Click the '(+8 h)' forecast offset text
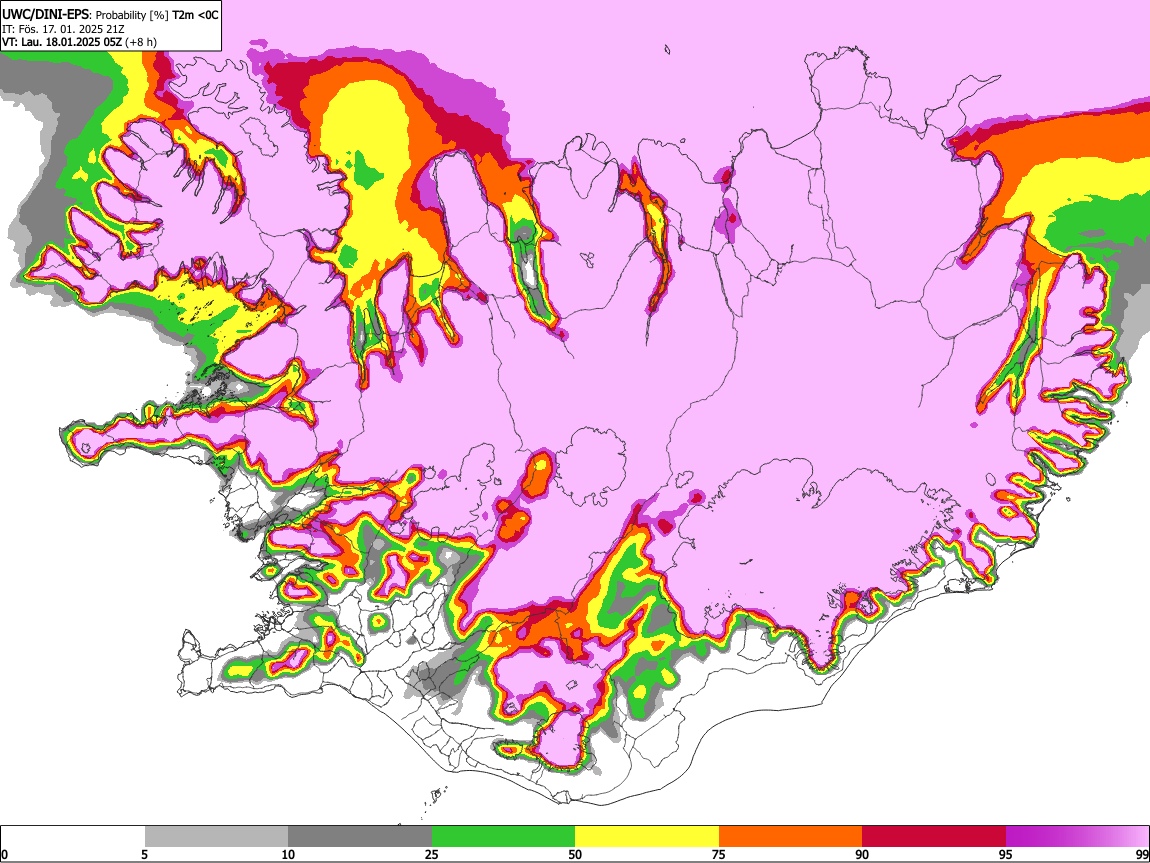The height and width of the screenshot is (863, 1150). [141, 43]
